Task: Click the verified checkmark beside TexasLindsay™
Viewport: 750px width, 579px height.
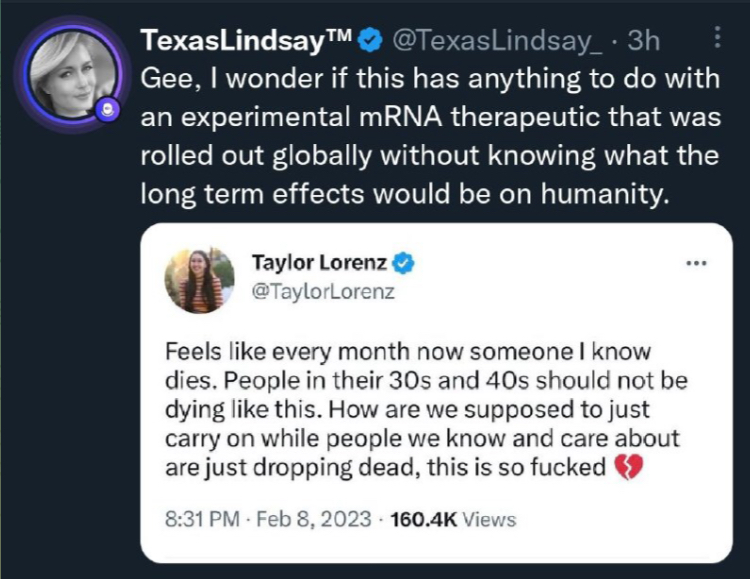Action: 368,41
